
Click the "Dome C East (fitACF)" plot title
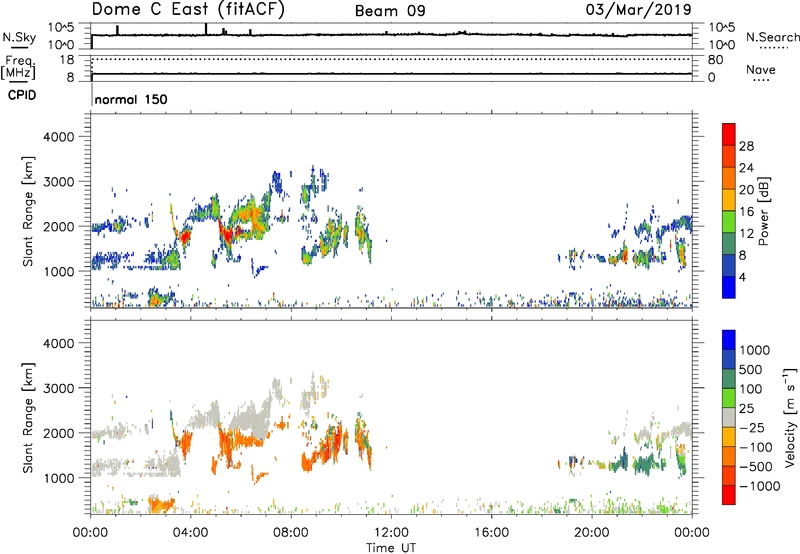pos(188,10)
